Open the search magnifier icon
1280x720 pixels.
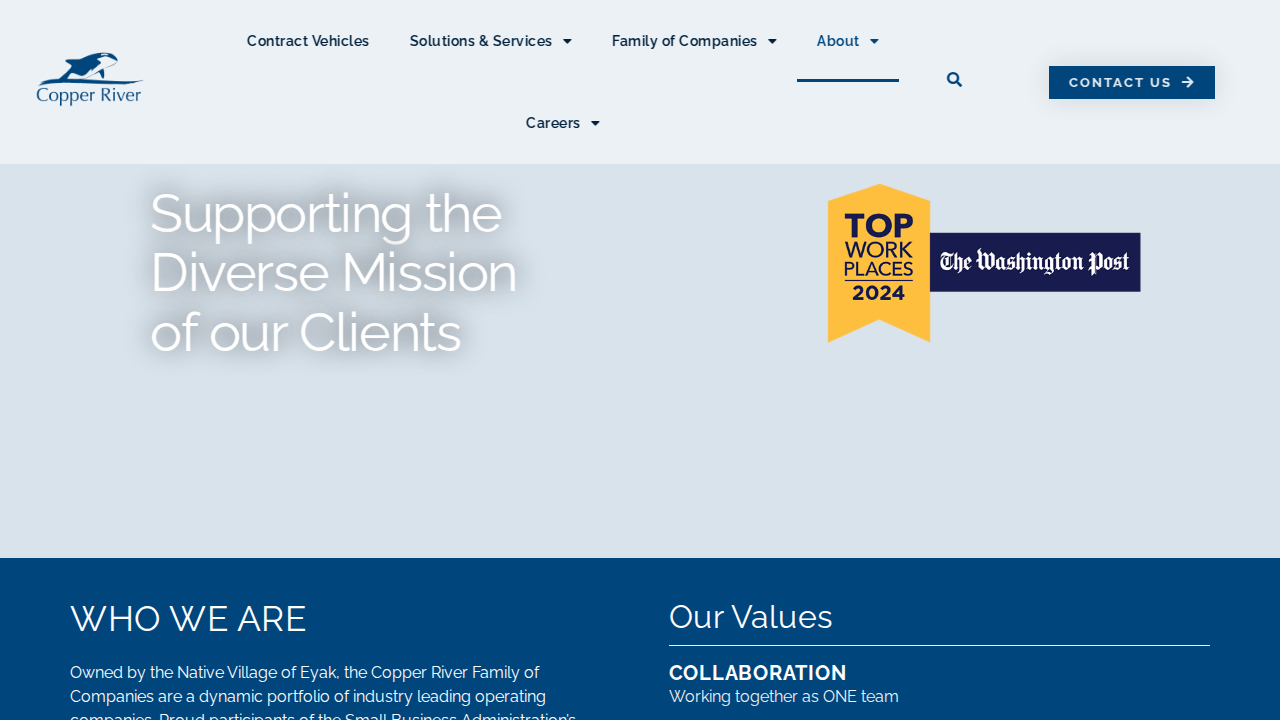tap(954, 80)
